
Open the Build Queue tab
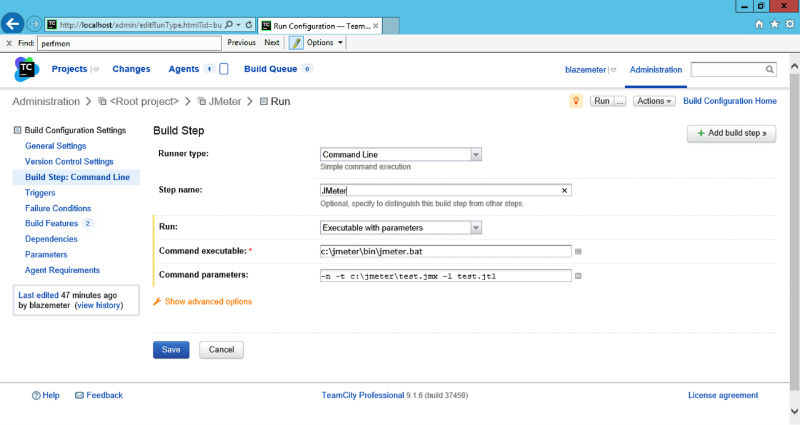pyautogui.click(x=270, y=69)
